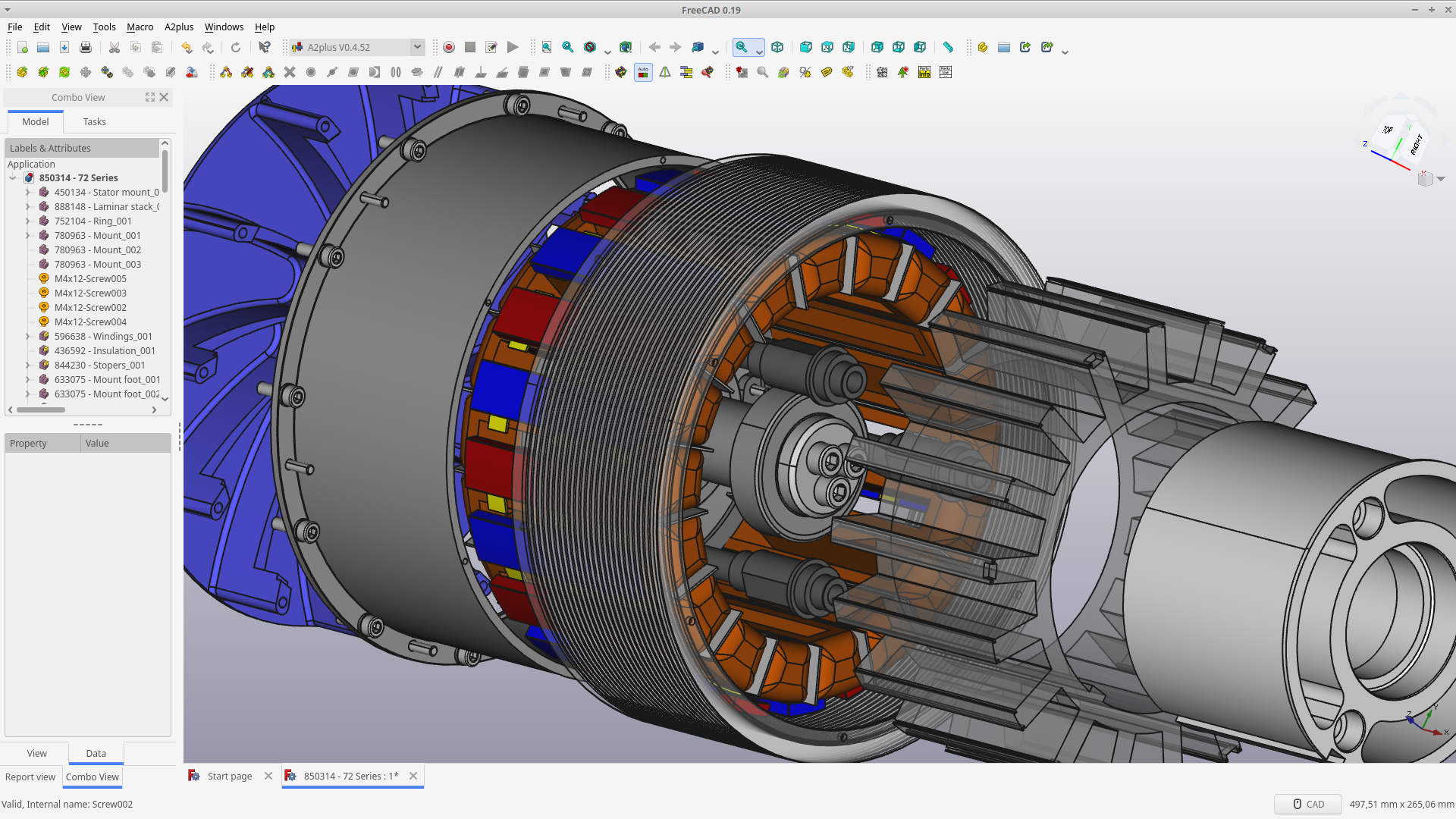Switch to the View property tab
Image resolution: width=1456 pixels, height=819 pixels.
tap(36, 753)
